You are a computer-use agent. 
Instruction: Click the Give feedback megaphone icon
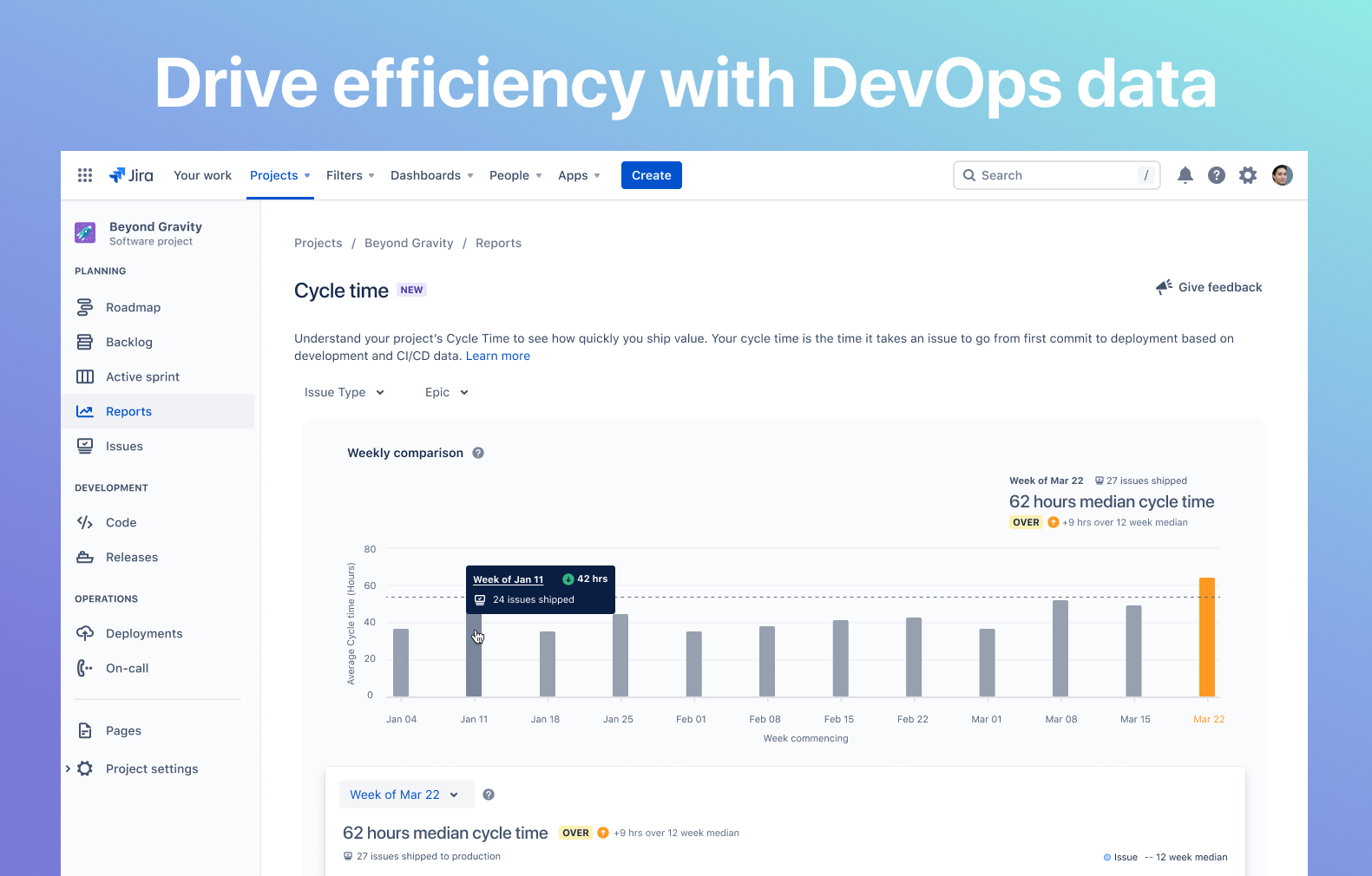coord(1165,287)
